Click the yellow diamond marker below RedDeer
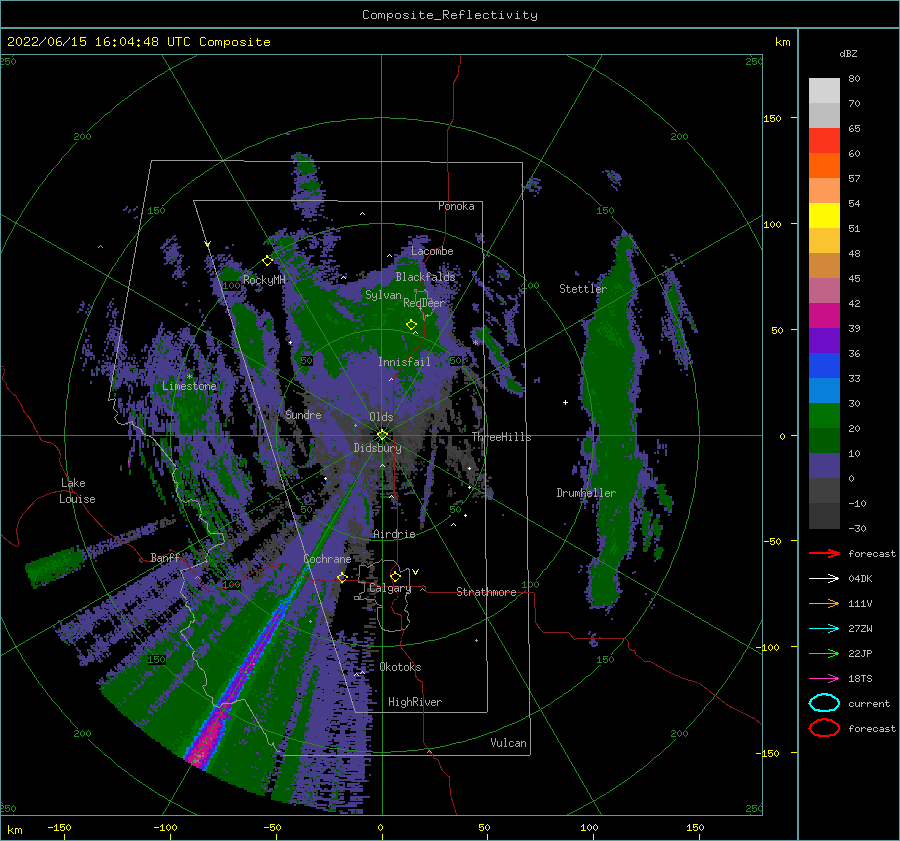This screenshot has width=900, height=841. click(411, 325)
